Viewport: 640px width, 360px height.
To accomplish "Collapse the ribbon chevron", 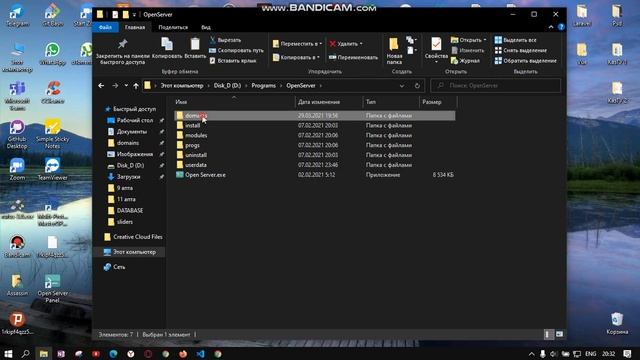I will click(x=551, y=27).
